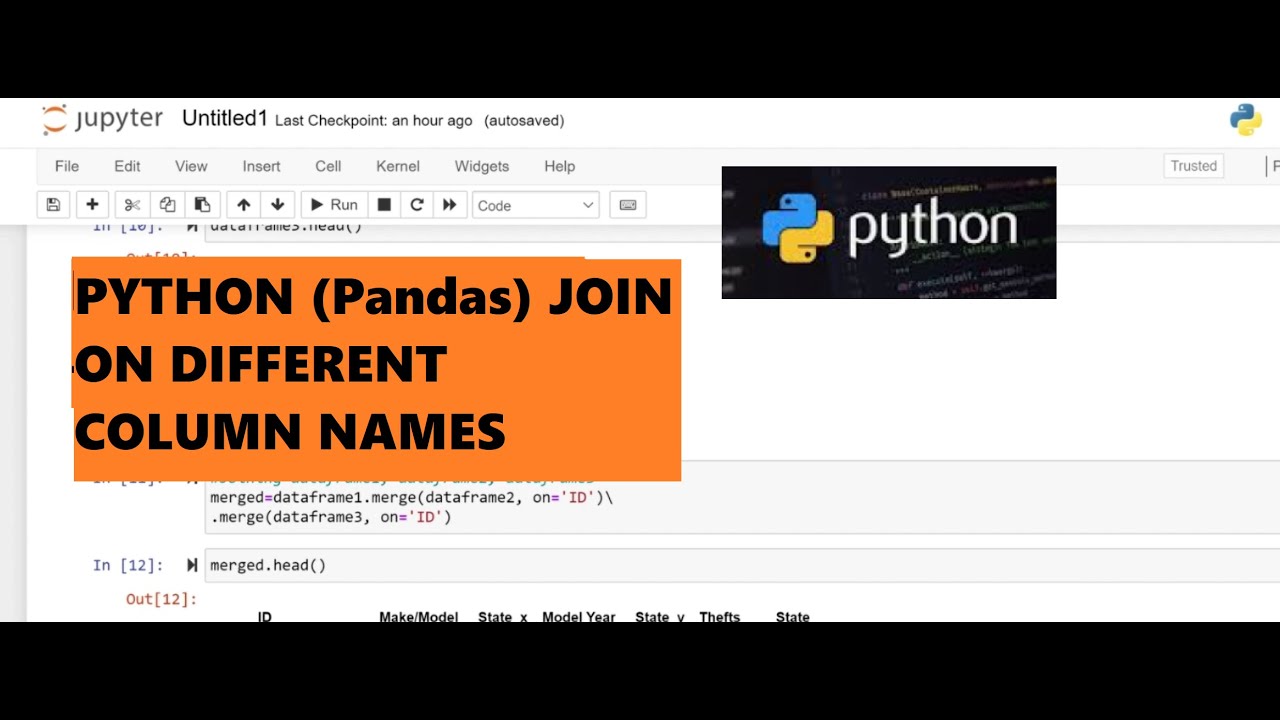Screen dimensions: 1280x720
Task: Copy selected cells icon
Action: [x=167, y=205]
